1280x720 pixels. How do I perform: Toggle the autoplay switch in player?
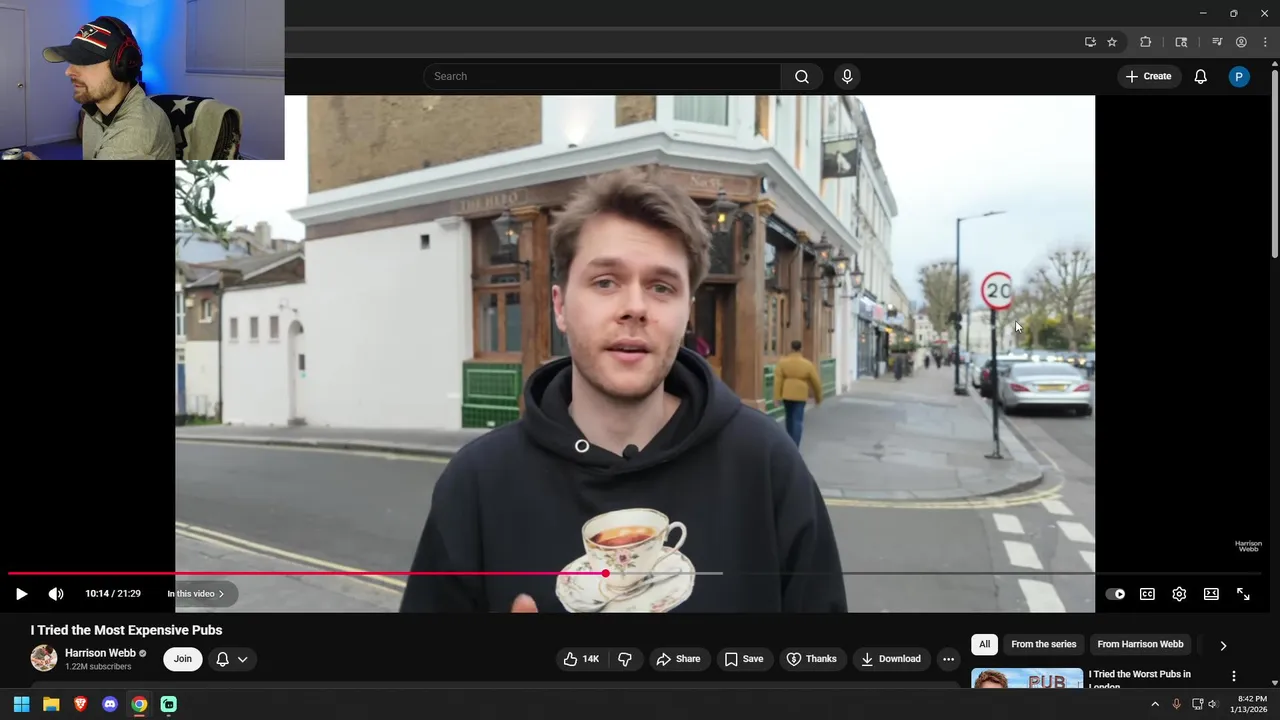point(1115,594)
